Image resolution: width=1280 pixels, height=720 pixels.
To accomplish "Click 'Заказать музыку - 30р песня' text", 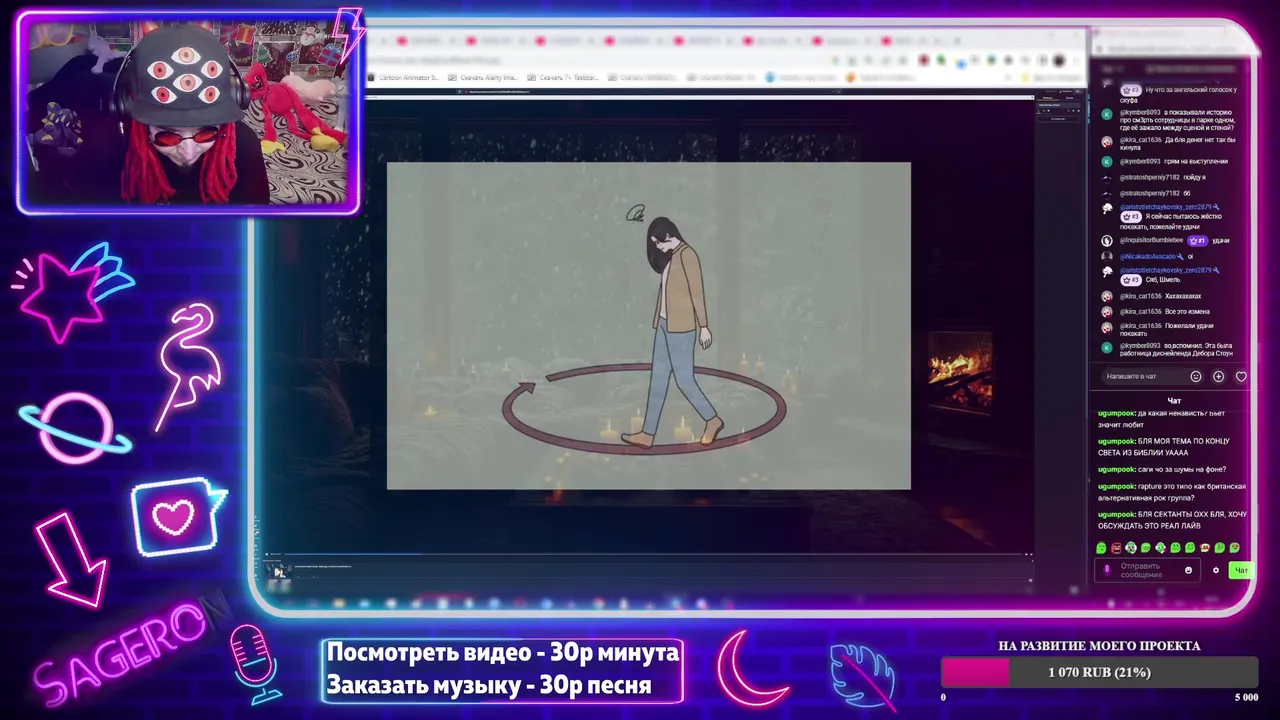I will (x=489, y=685).
